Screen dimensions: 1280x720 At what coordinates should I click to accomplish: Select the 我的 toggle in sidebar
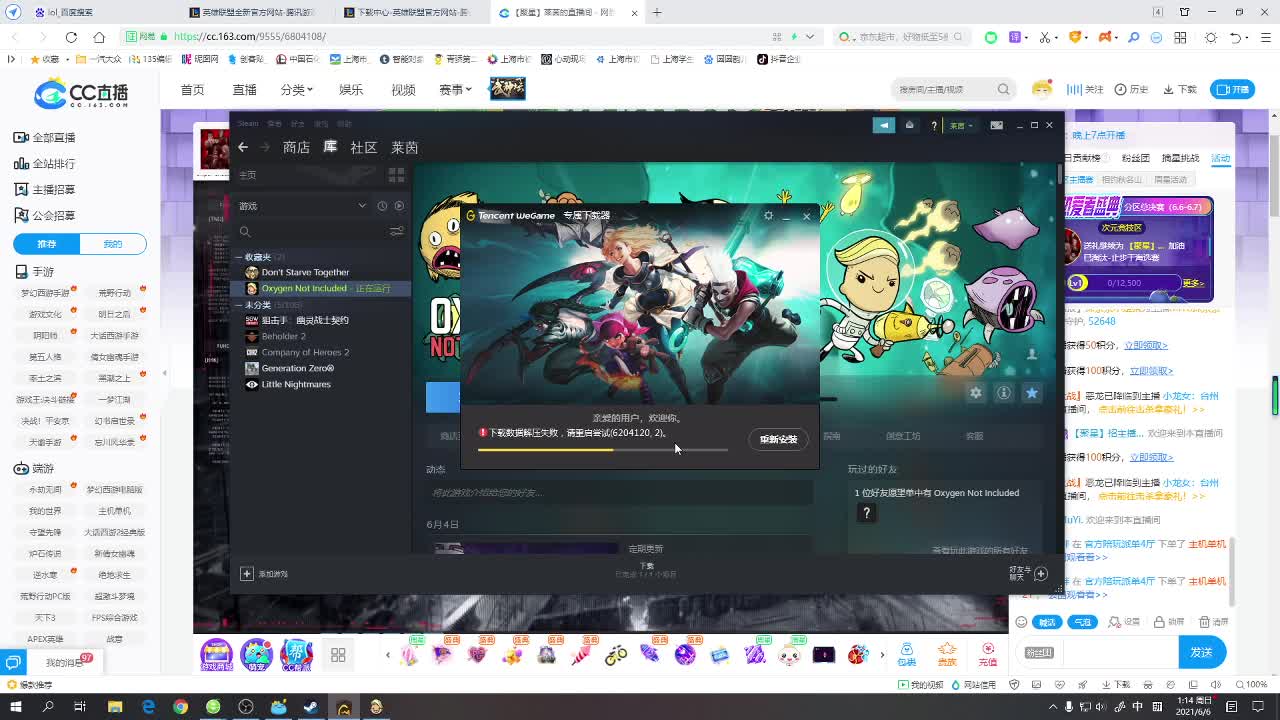[113, 244]
